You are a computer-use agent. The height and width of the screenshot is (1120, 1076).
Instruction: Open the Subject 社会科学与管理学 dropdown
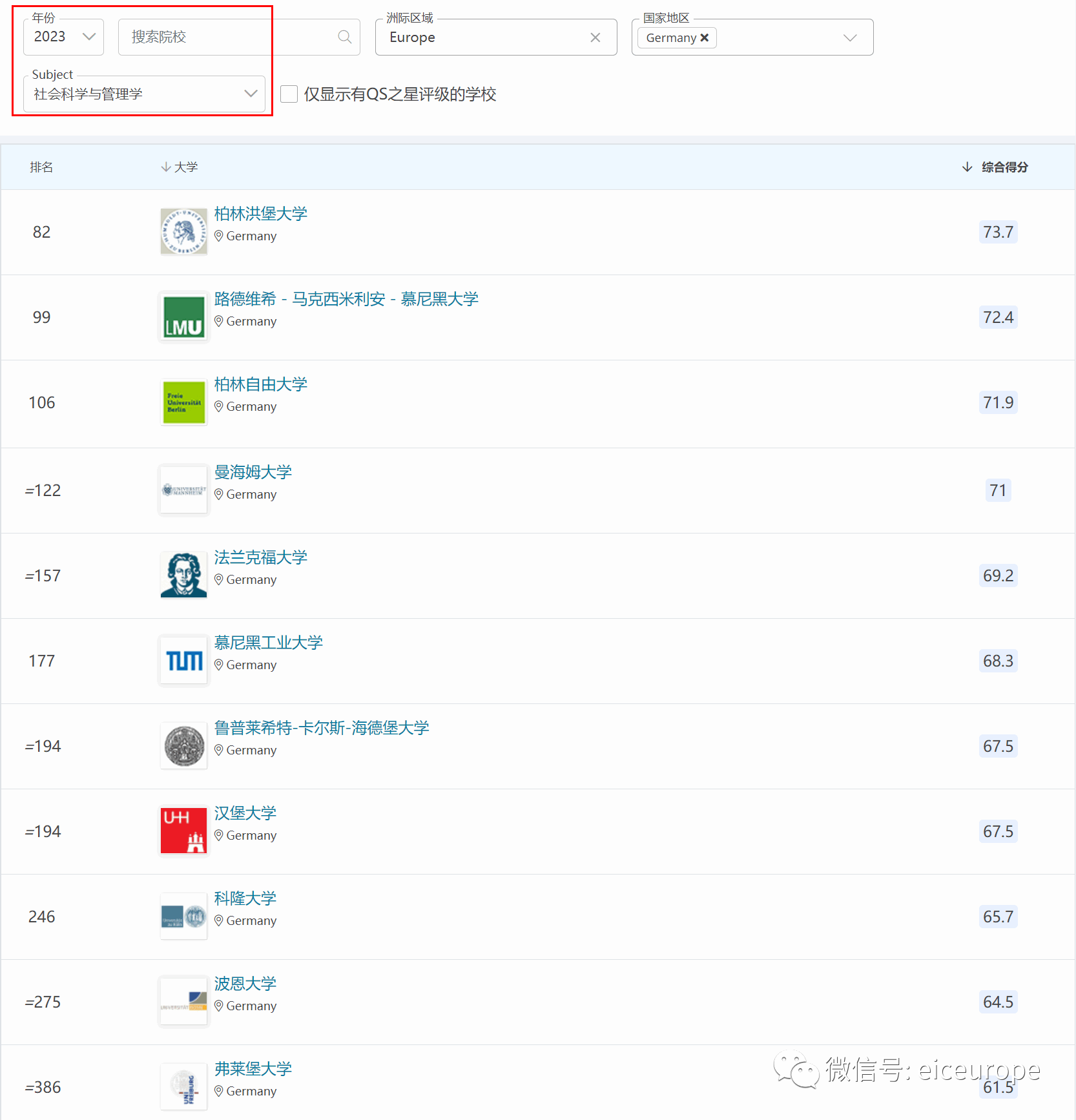click(x=145, y=94)
